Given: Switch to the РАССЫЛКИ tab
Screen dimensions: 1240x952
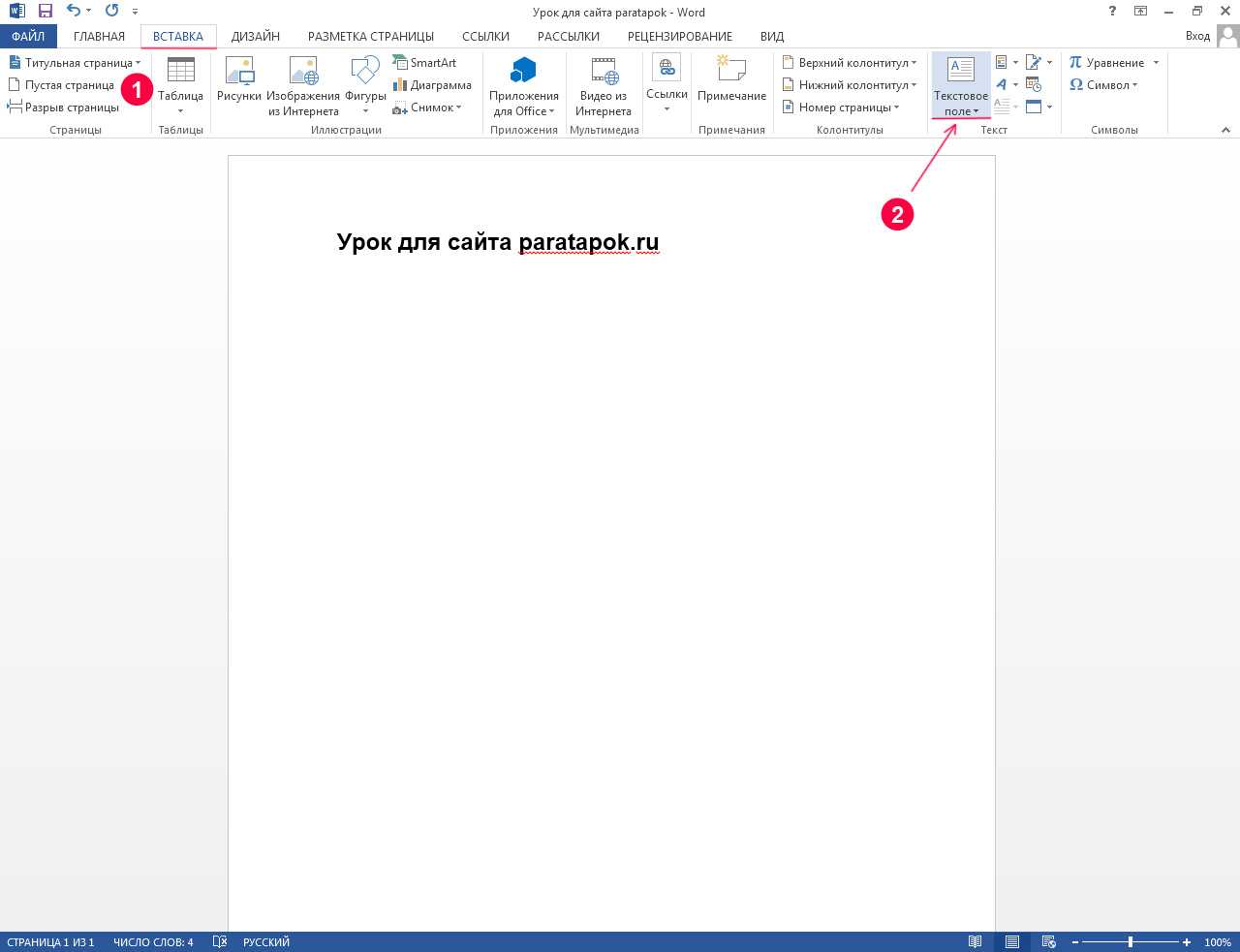Looking at the screenshot, I should tap(569, 36).
